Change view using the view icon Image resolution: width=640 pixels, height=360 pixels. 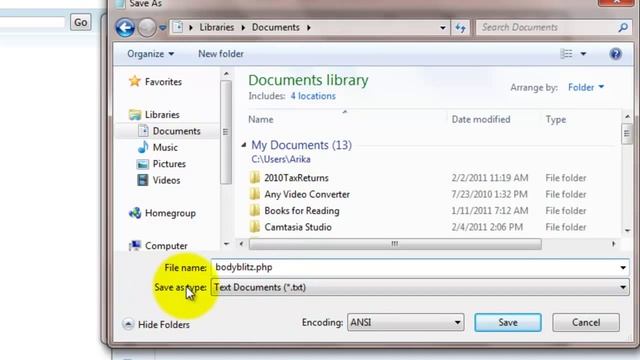(x=567, y=54)
